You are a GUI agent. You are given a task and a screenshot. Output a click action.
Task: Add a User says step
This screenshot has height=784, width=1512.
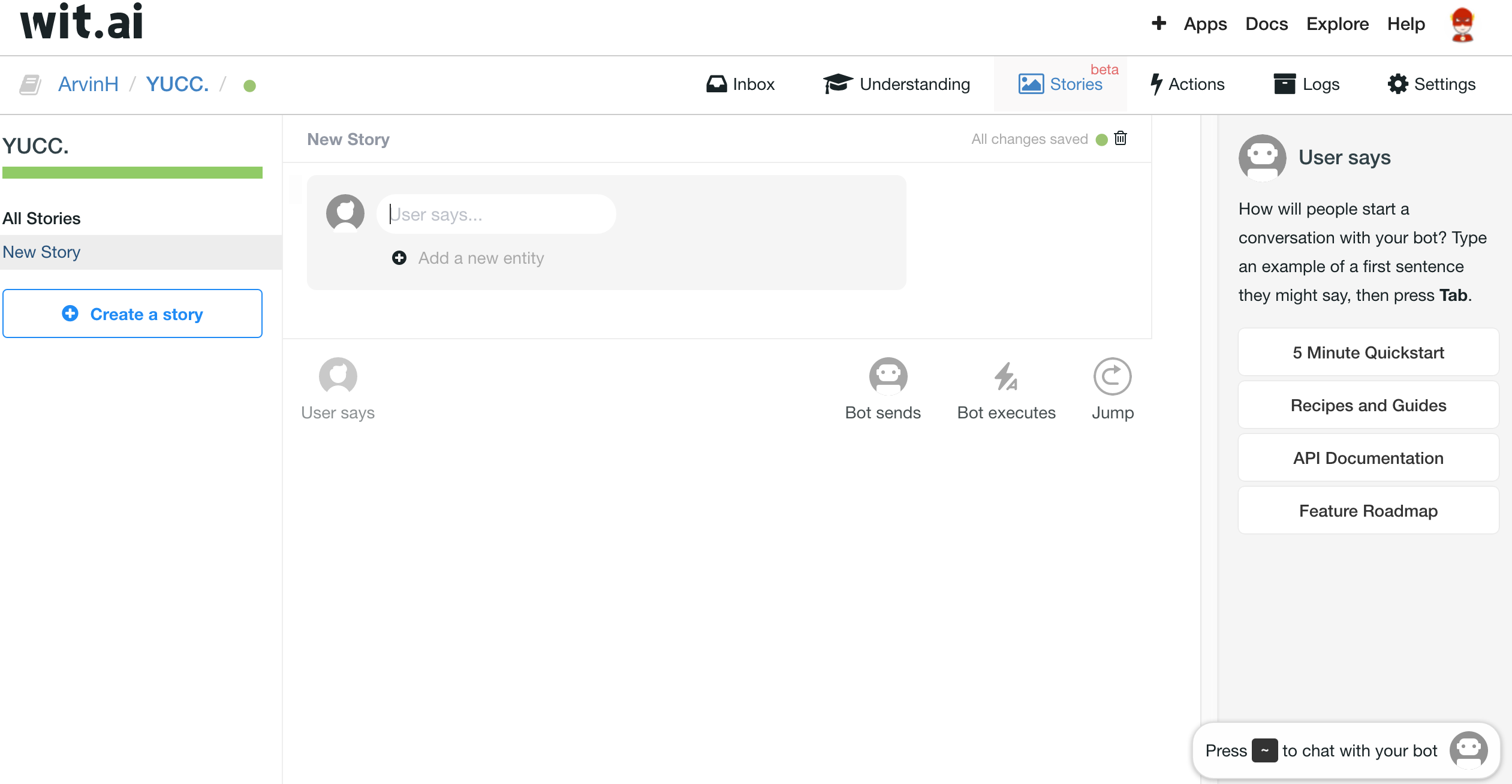click(x=338, y=390)
